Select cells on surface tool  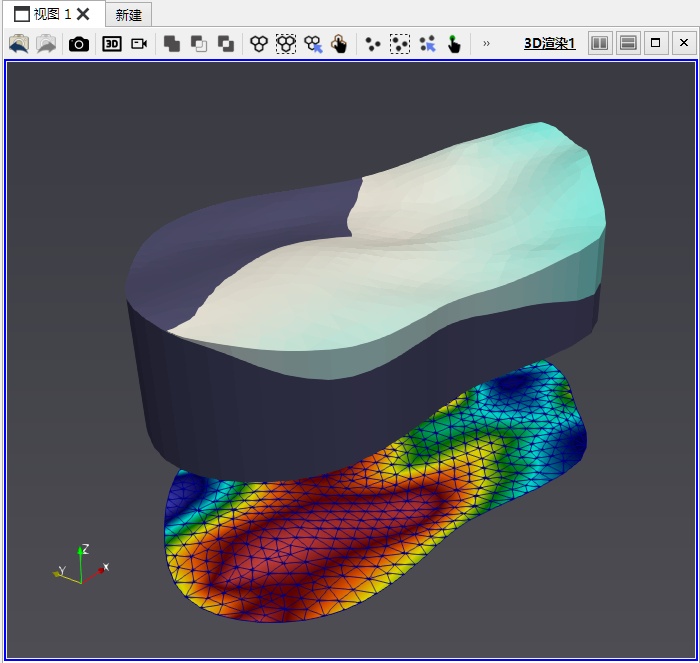coord(259,44)
